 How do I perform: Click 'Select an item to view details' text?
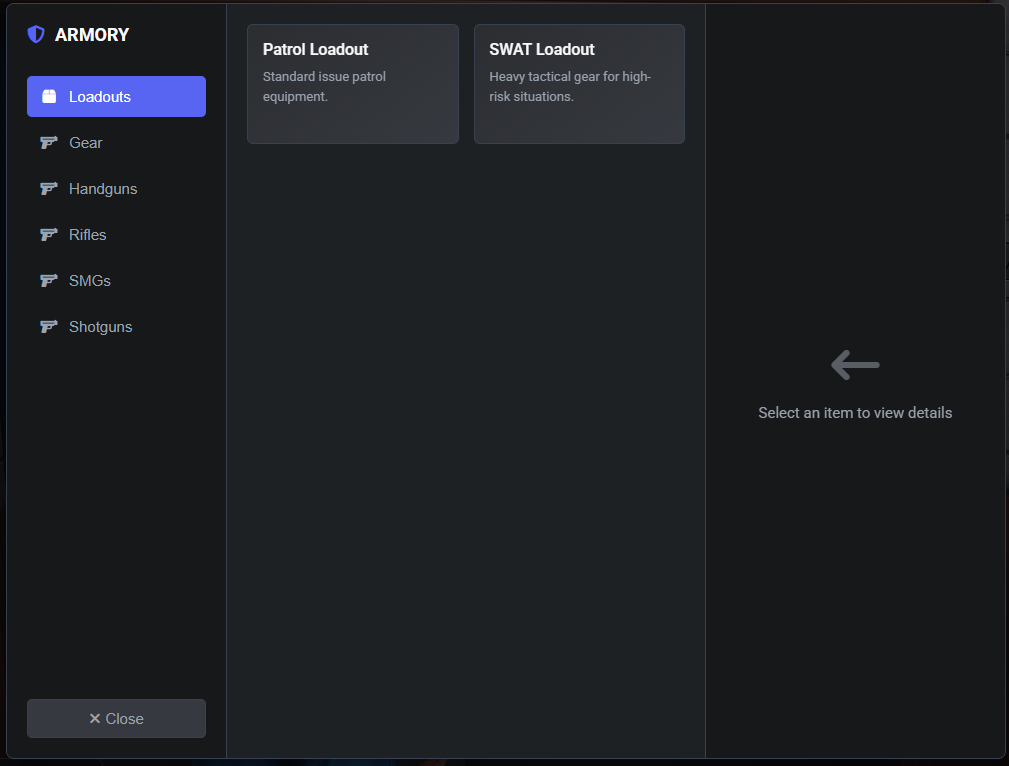pos(855,413)
